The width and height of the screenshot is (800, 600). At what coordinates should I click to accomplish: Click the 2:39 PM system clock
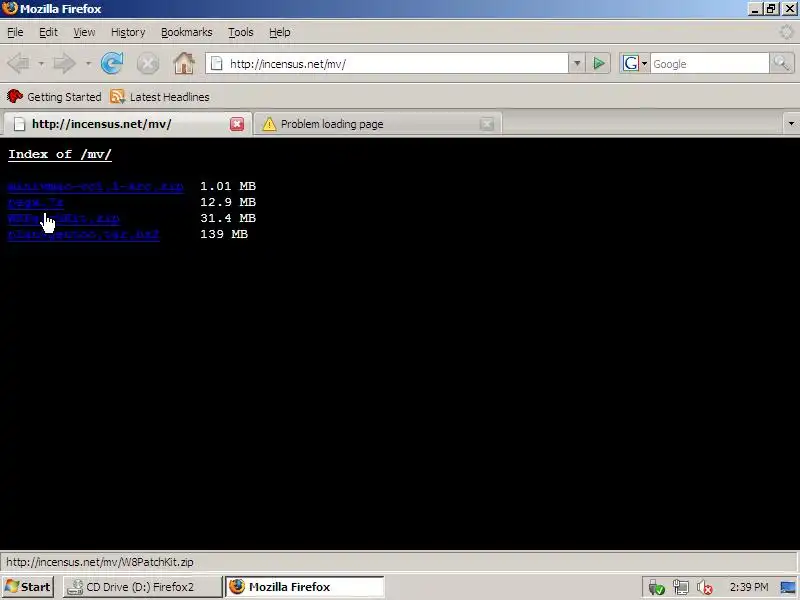(x=748, y=587)
